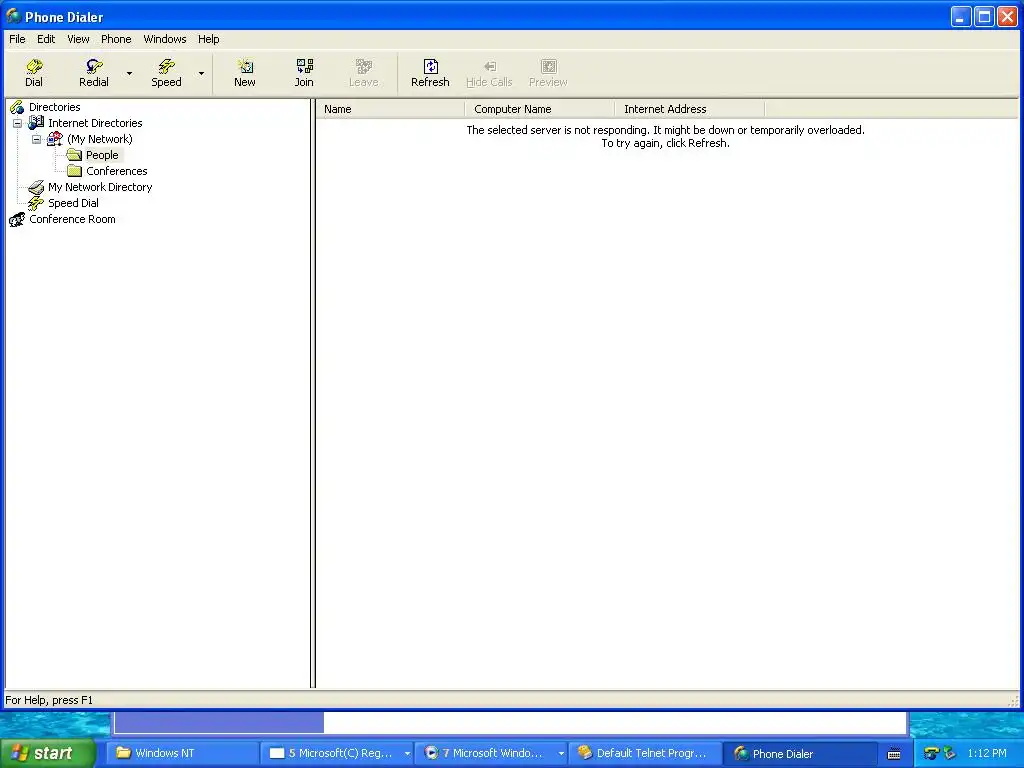Sort by the Name column header

coord(391,109)
